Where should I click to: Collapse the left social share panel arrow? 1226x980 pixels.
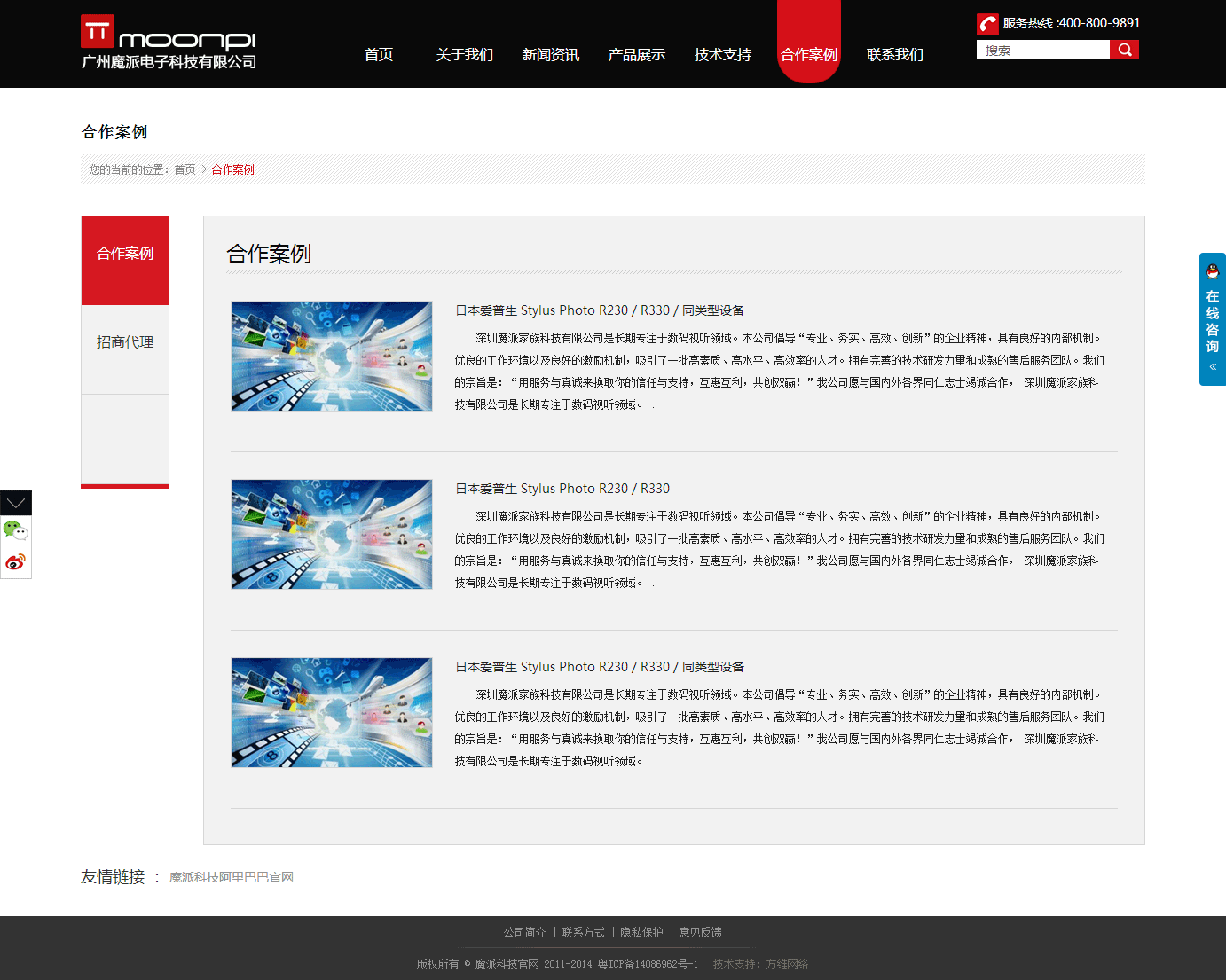click(16, 503)
